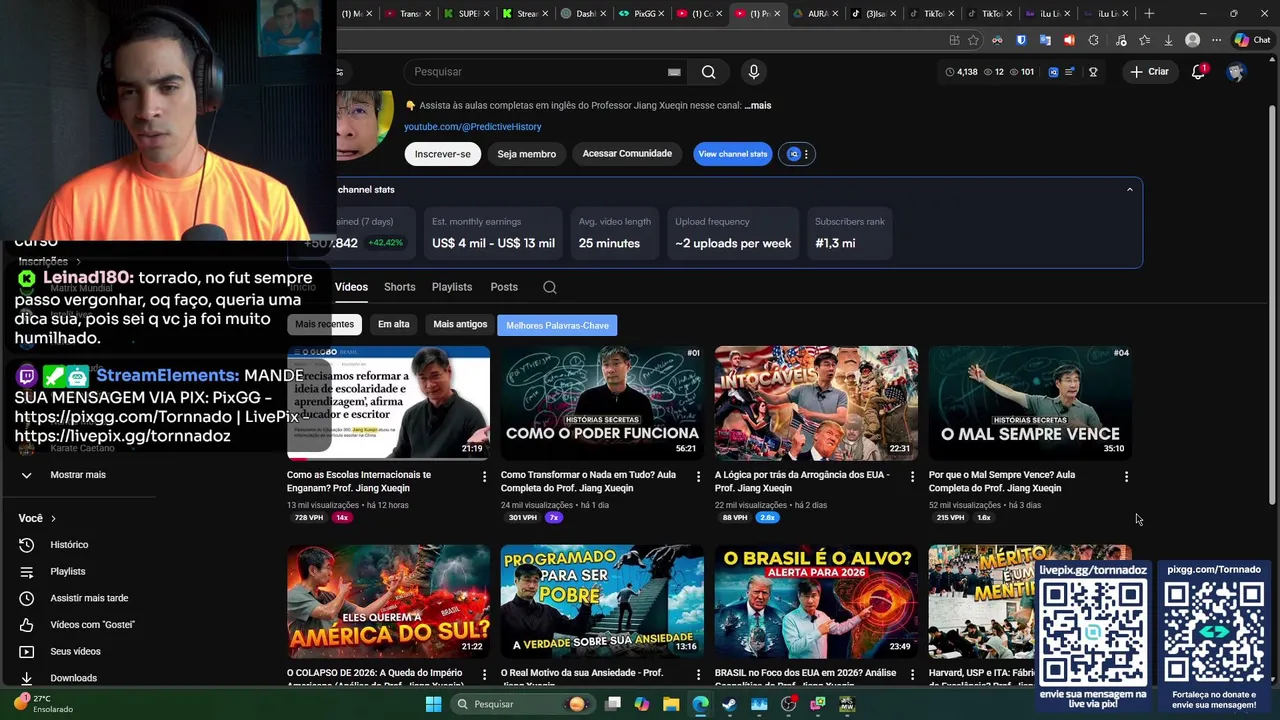
Task: Open options menu for 'O Real Motivo da sua Ansiedade' video
Action: click(x=698, y=675)
